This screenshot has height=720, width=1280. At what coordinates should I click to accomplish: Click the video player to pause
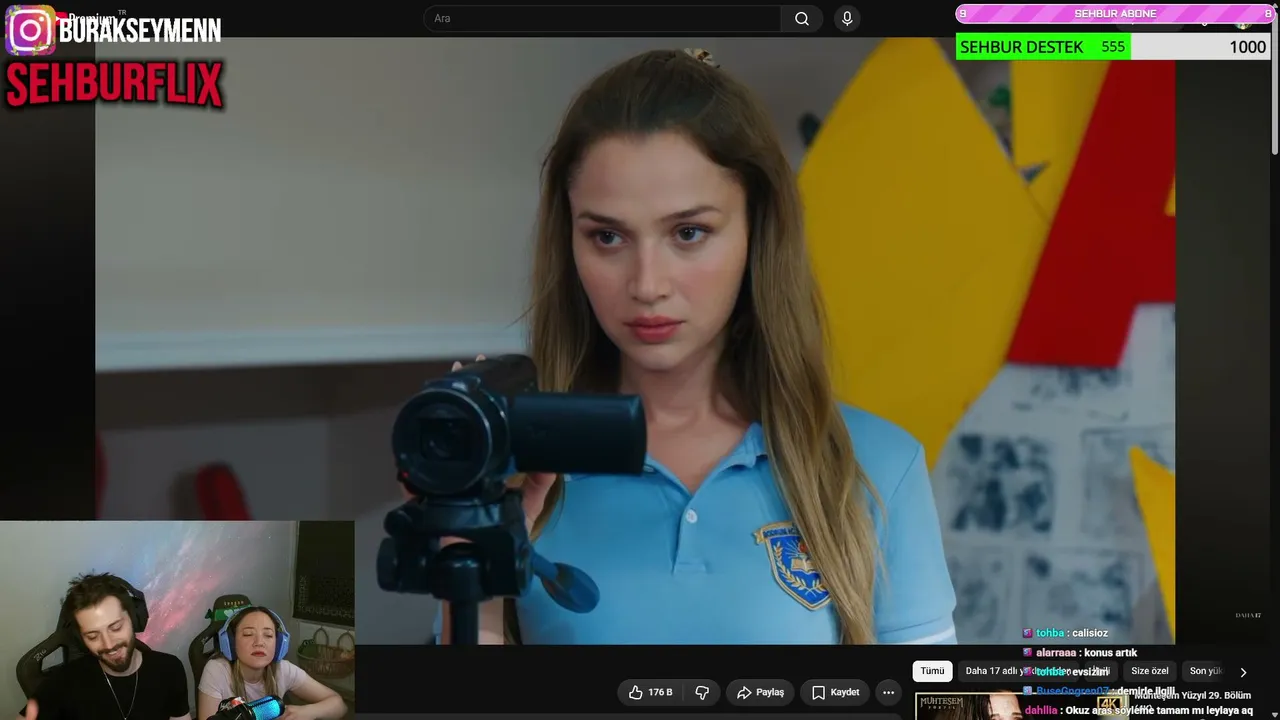pos(635,341)
